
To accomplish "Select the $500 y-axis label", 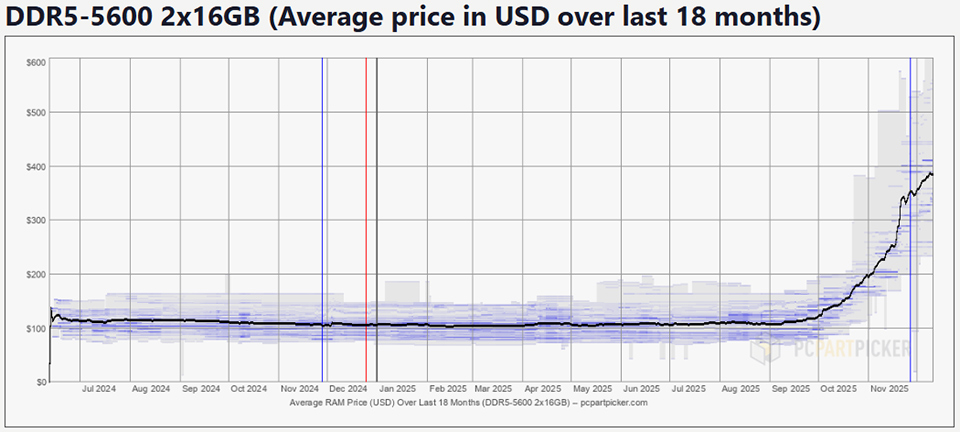I will pos(35,112).
